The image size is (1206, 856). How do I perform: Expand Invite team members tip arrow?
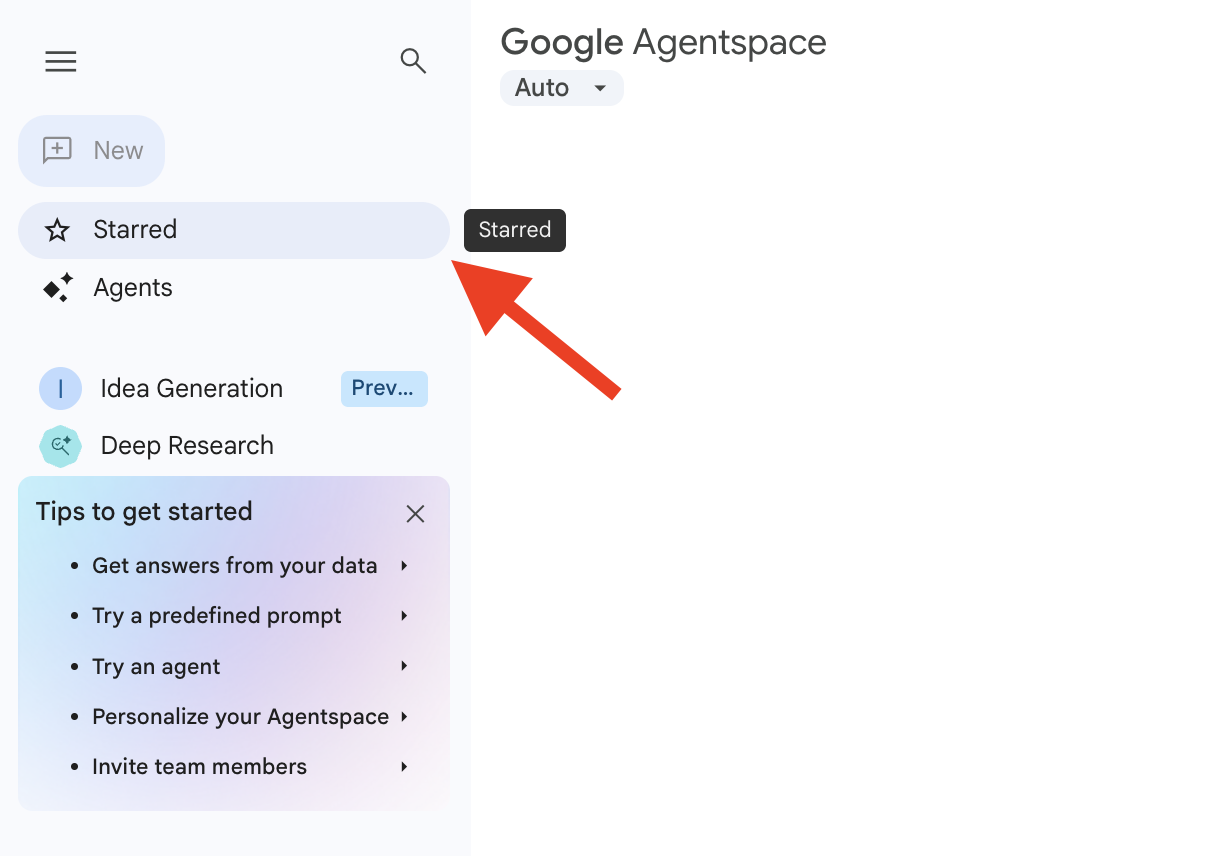pyautogui.click(x=404, y=767)
